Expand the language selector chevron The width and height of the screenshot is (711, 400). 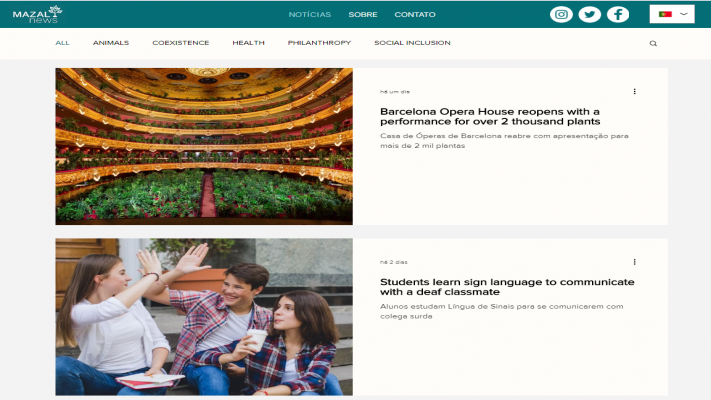tap(684, 14)
